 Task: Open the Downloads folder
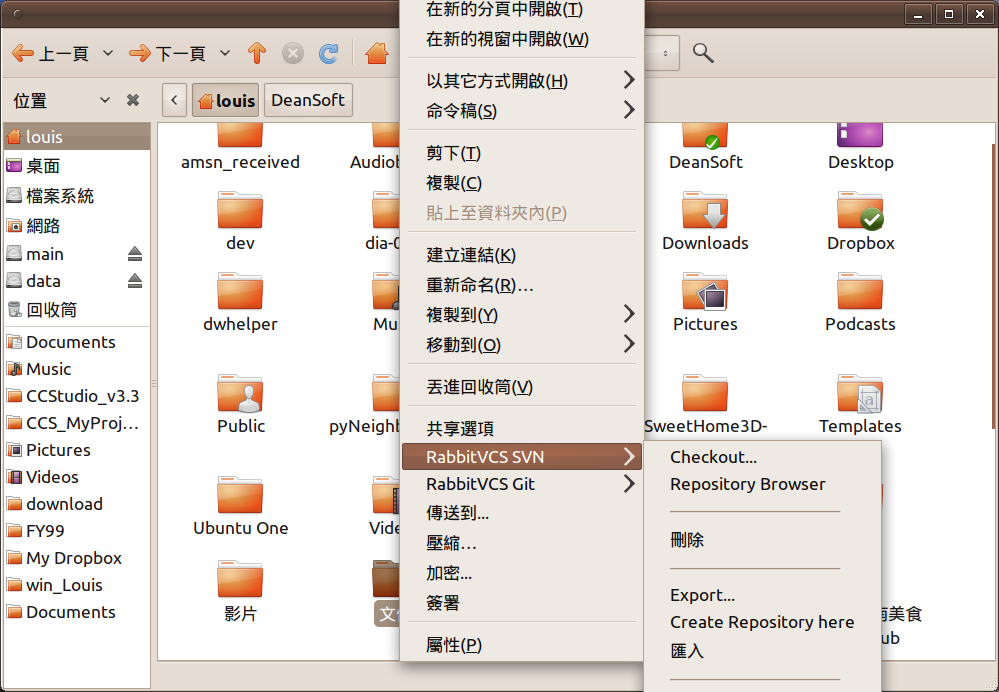pyautogui.click(x=705, y=220)
